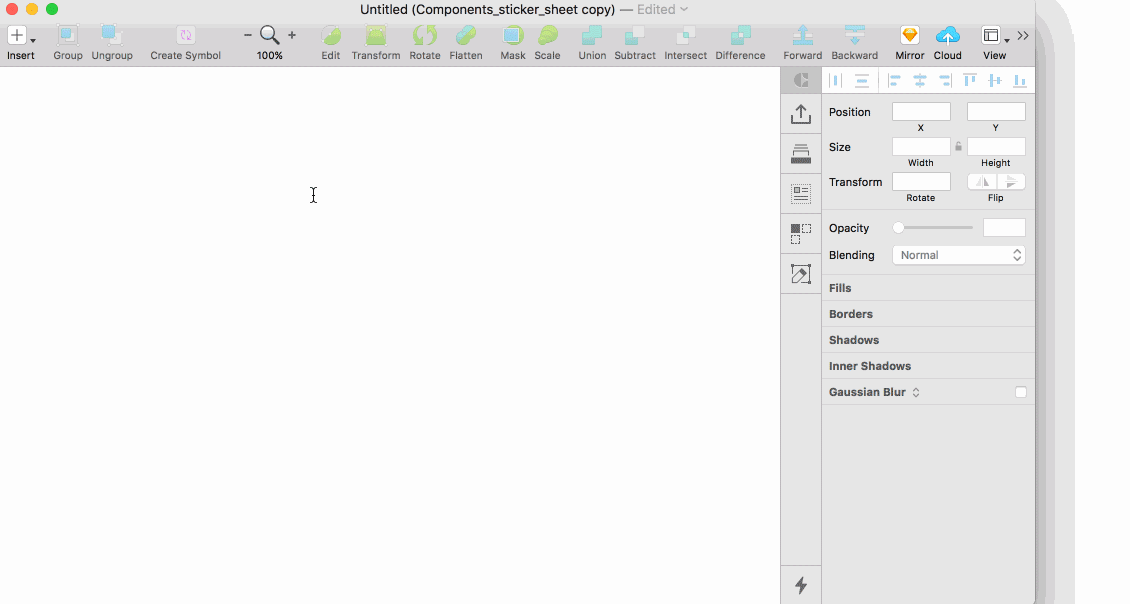Click the export icon in side strip
Viewport: 1130px width, 604px height.
click(x=800, y=114)
